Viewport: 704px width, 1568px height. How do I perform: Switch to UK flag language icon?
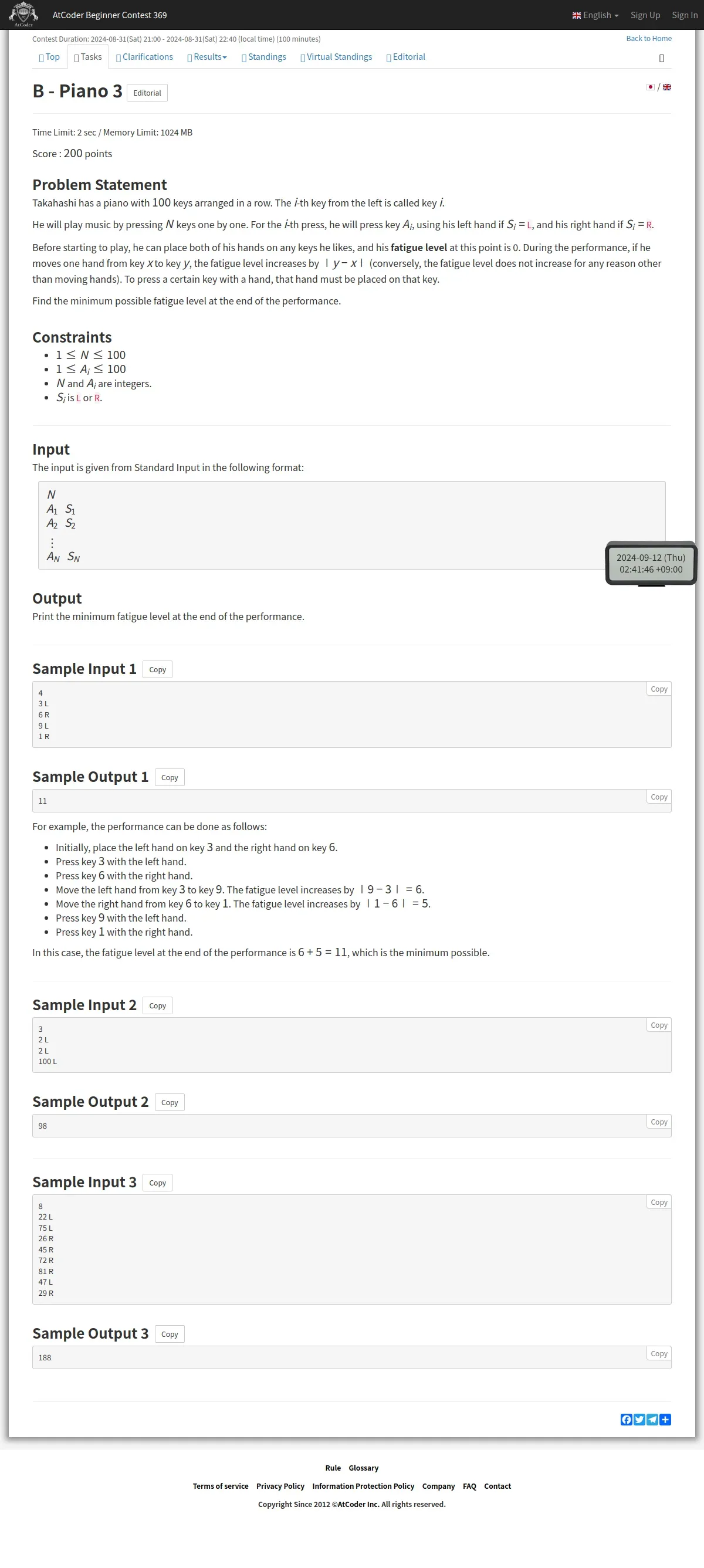point(667,87)
